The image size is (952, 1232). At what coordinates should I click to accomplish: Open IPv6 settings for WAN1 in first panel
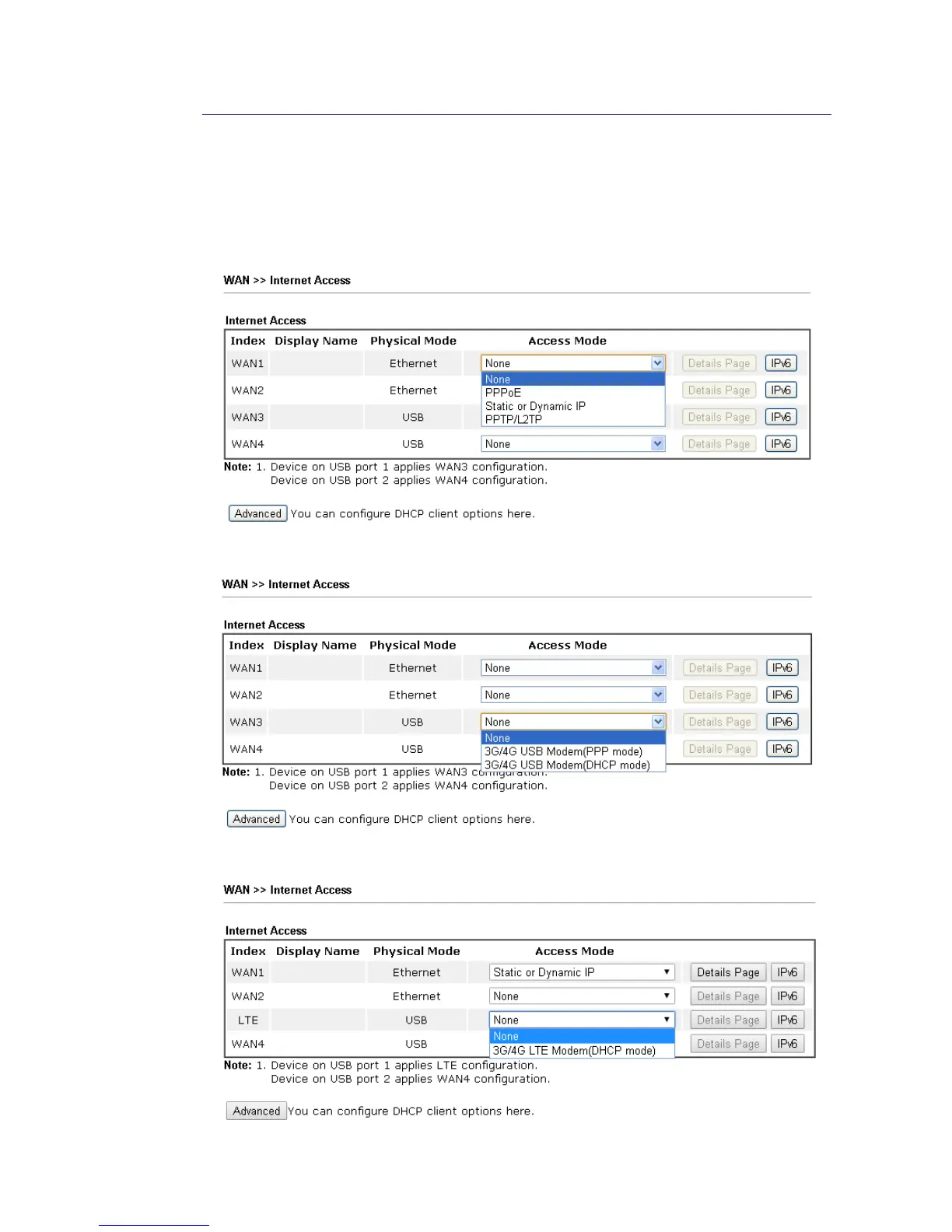click(x=781, y=363)
